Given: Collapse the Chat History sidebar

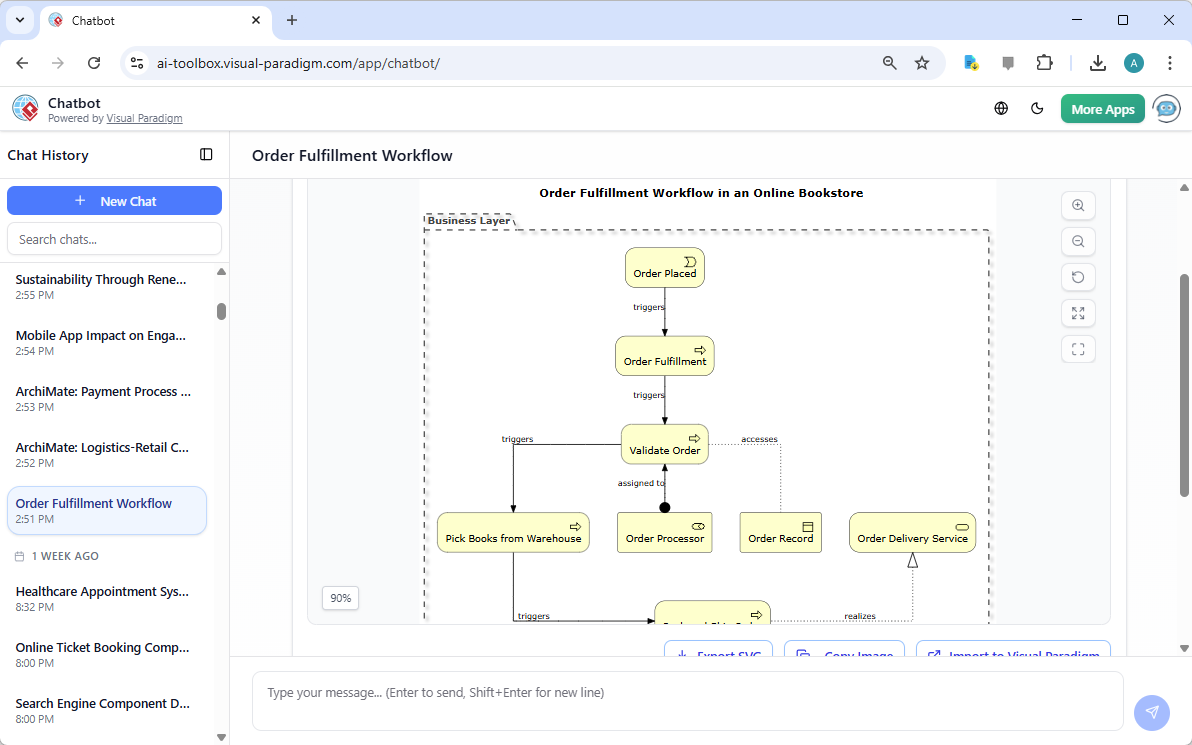Looking at the screenshot, I should (x=206, y=155).
